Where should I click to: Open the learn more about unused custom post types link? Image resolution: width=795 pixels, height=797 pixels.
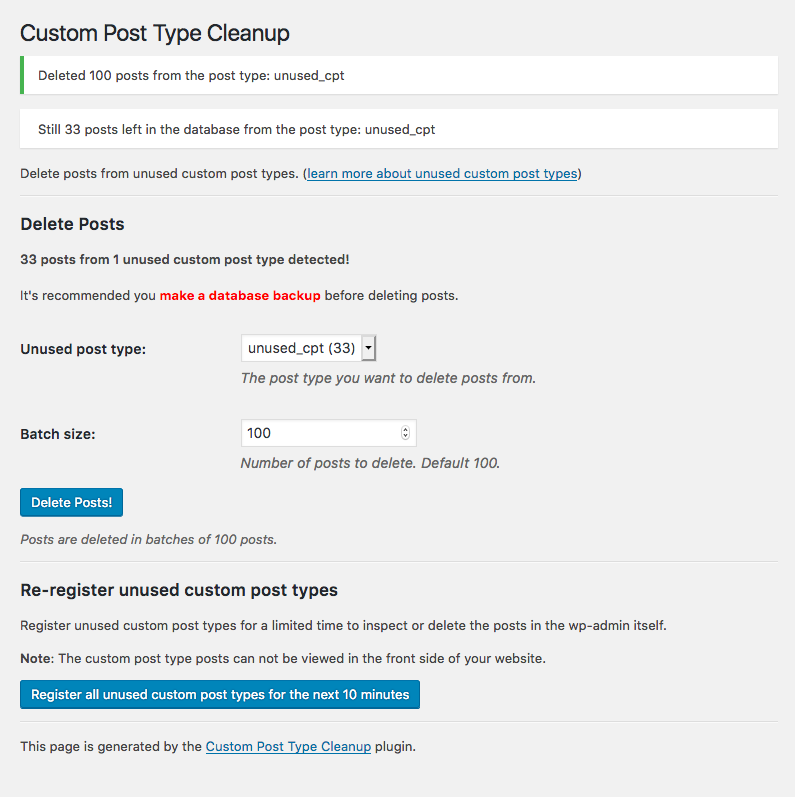tap(442, 174)
